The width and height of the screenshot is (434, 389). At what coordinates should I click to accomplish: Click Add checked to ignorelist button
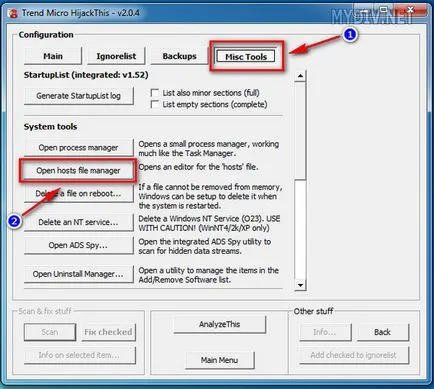(x=354, y=355)
